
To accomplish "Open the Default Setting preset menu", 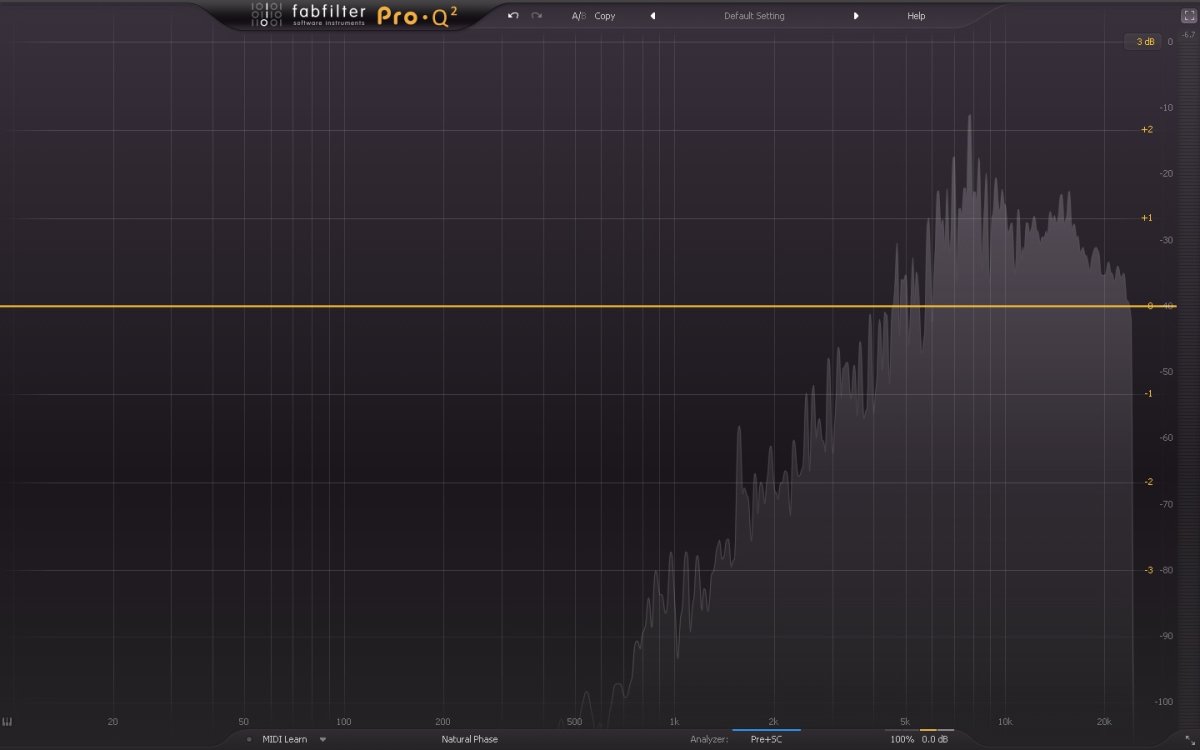I will [754, 16].
